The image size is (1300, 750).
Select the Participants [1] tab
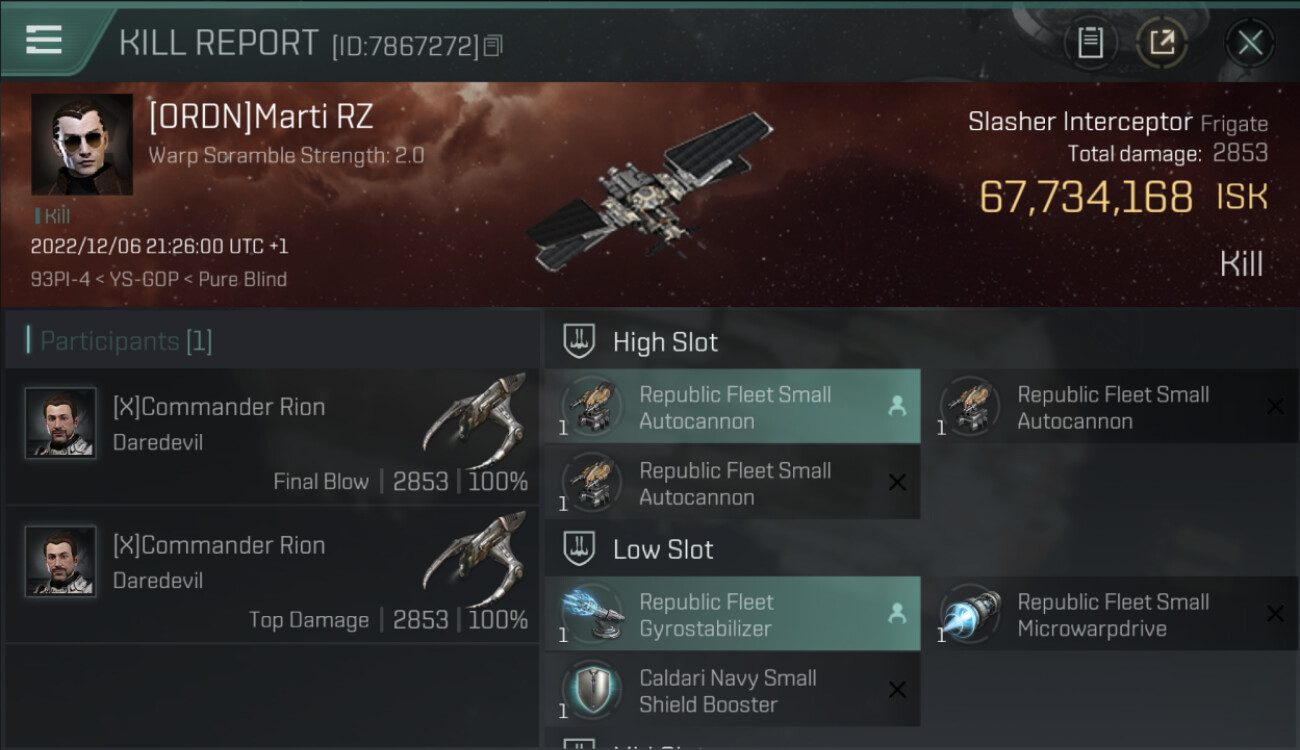click(x=126, y=341)
